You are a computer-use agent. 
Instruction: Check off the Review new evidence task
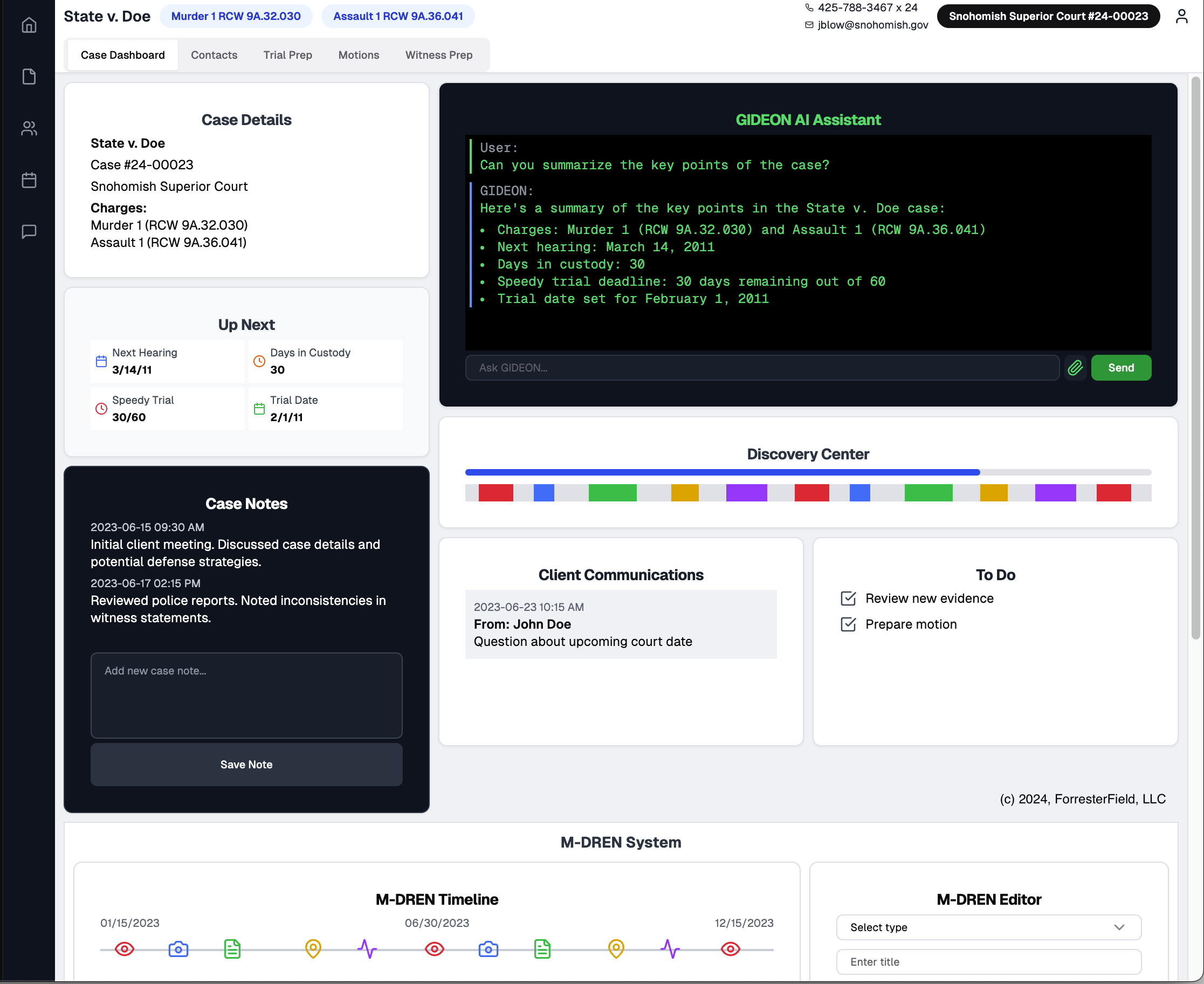[x=848, y=598]
